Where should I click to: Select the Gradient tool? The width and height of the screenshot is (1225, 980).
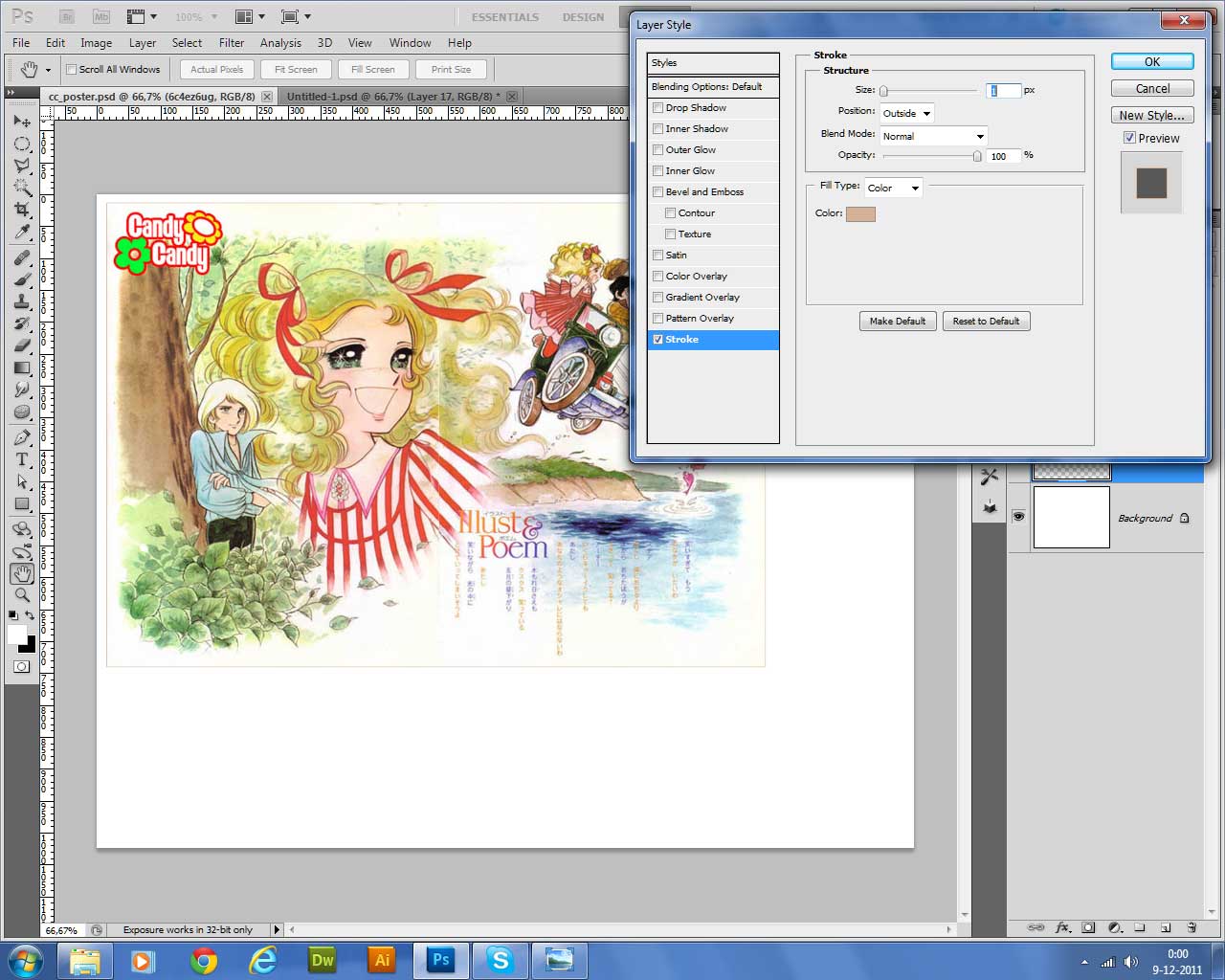[22, 368]
